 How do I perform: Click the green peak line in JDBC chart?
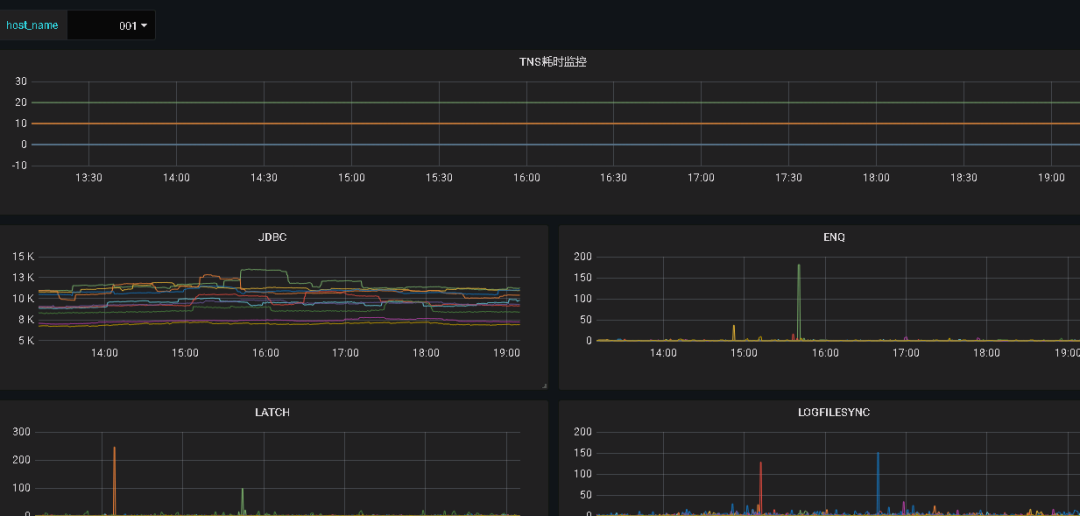coord(262,271)
